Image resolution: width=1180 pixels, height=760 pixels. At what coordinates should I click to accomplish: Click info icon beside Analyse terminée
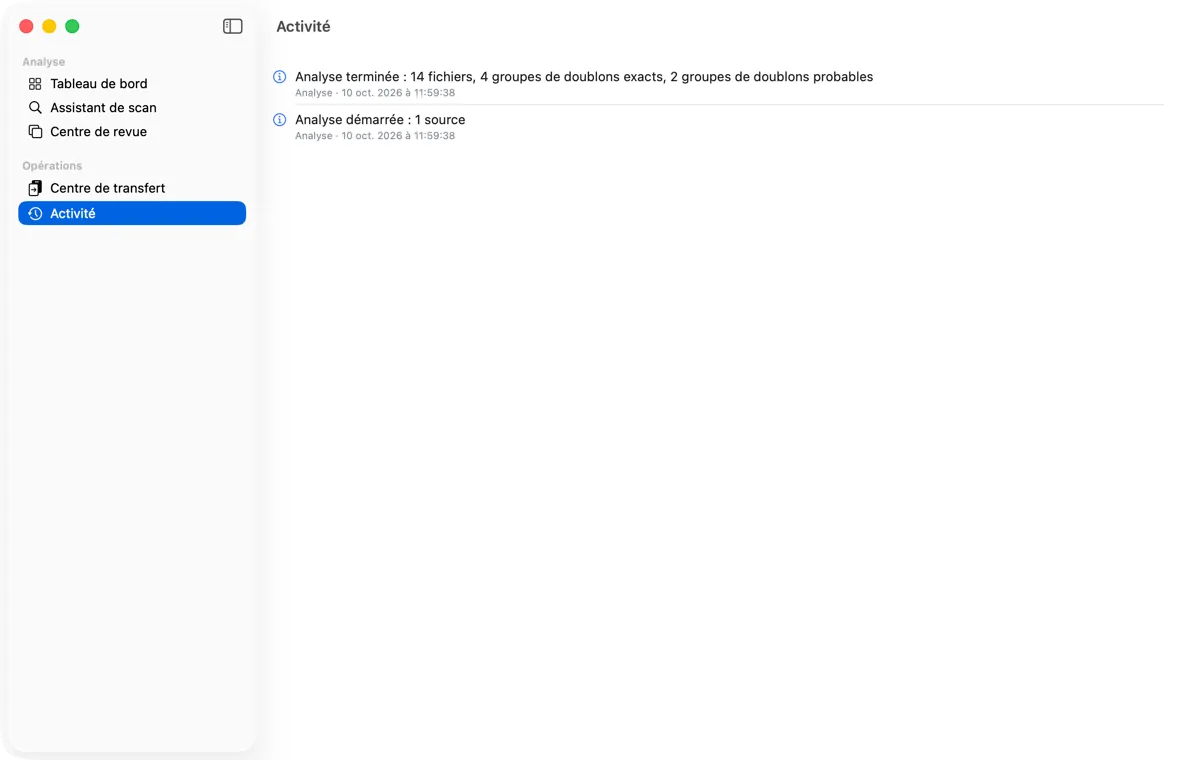point(279,77)
